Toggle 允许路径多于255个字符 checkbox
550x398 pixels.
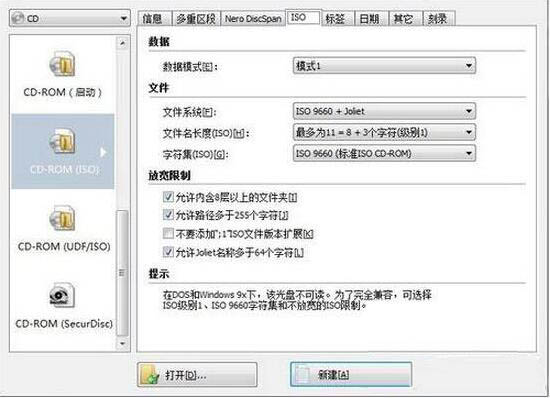click(x=168, y=214)
